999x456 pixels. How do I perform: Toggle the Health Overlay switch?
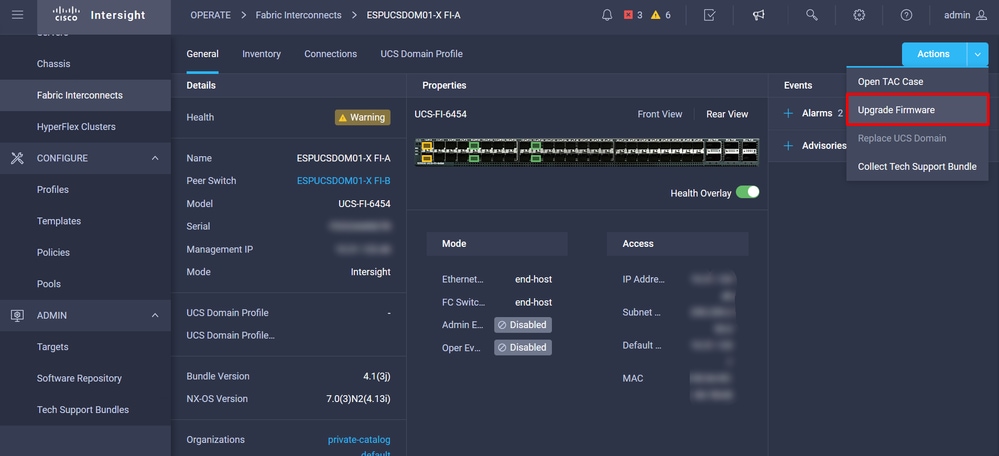pos(747,192)
